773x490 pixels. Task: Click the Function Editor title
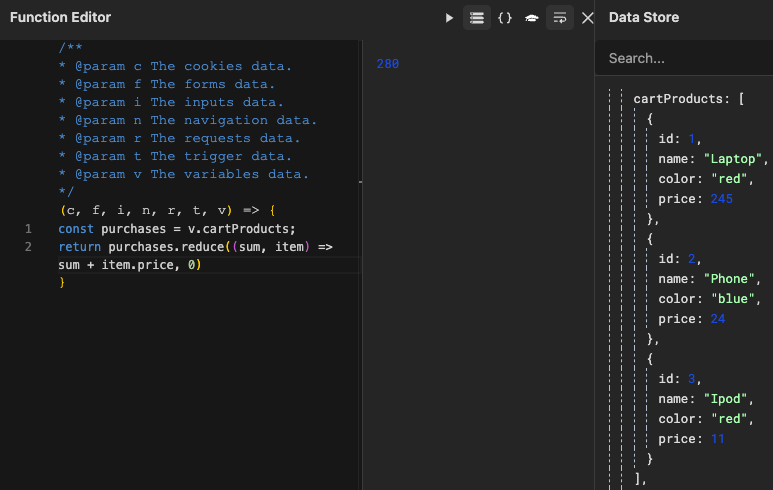[x=61, y=17]
